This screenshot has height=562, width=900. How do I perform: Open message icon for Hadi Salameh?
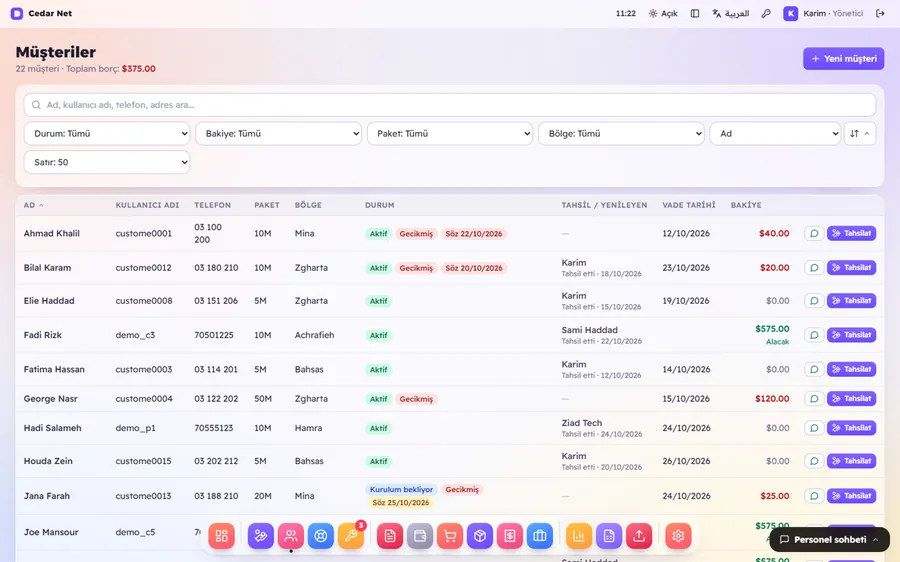pos(814,428)
